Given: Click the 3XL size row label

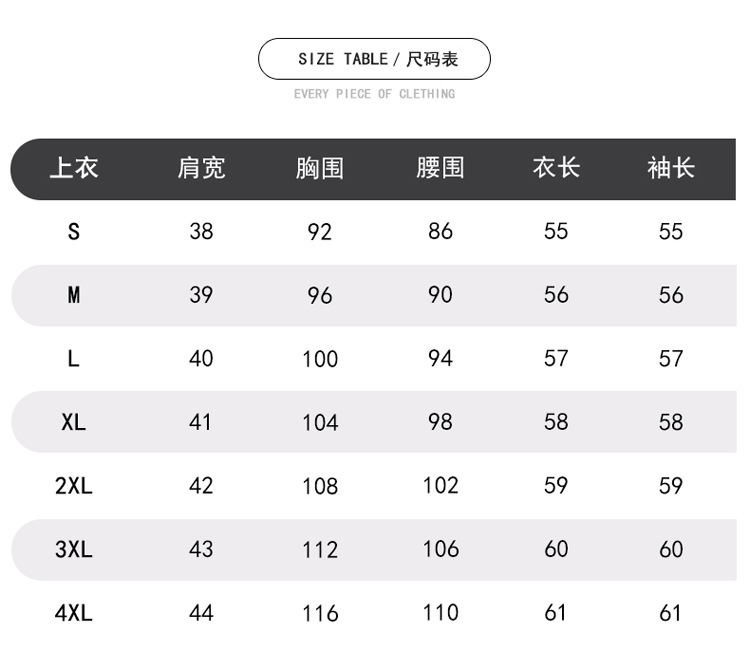Looking at the screenshot, I should click(x=73, y=549).
